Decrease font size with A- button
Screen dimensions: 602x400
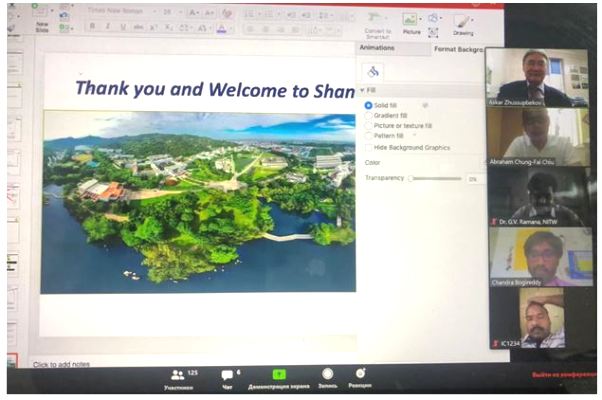pos(209,13)
